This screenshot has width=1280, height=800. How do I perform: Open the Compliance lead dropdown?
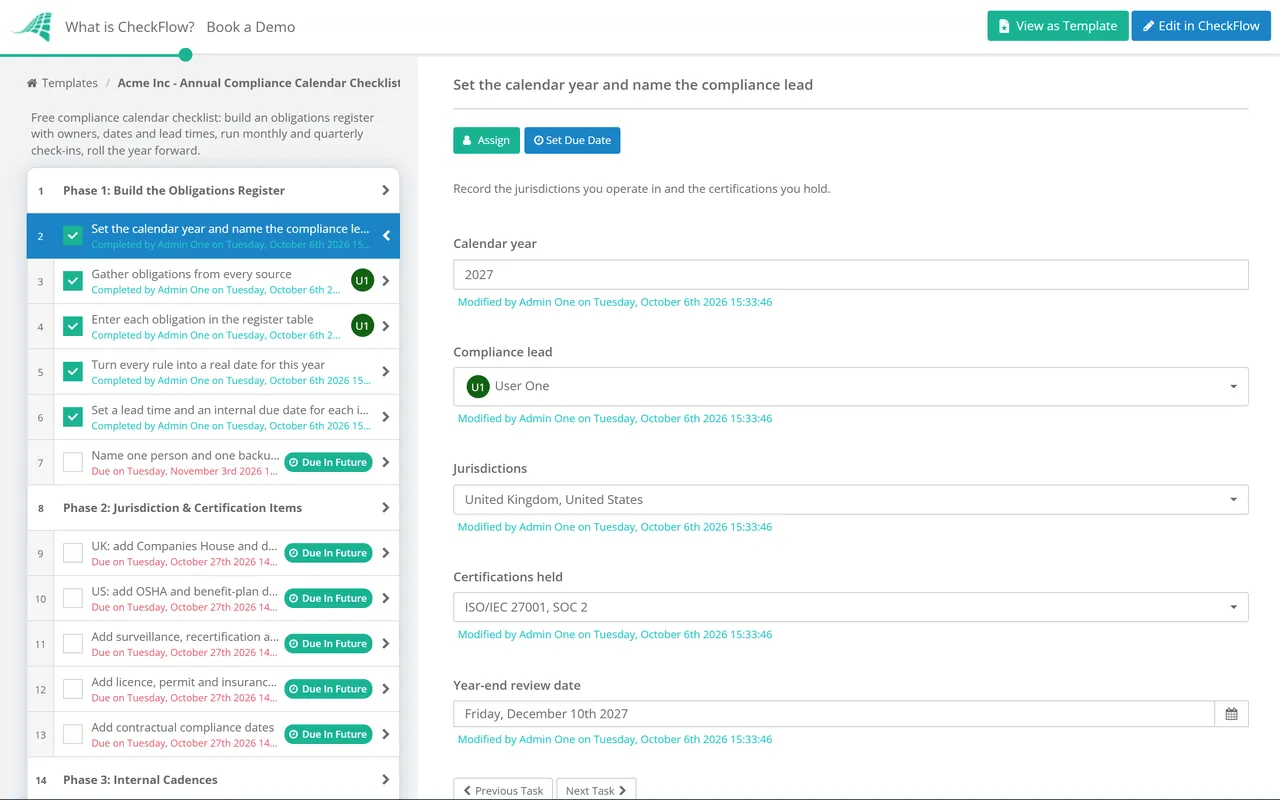click(x=850, y=387)
